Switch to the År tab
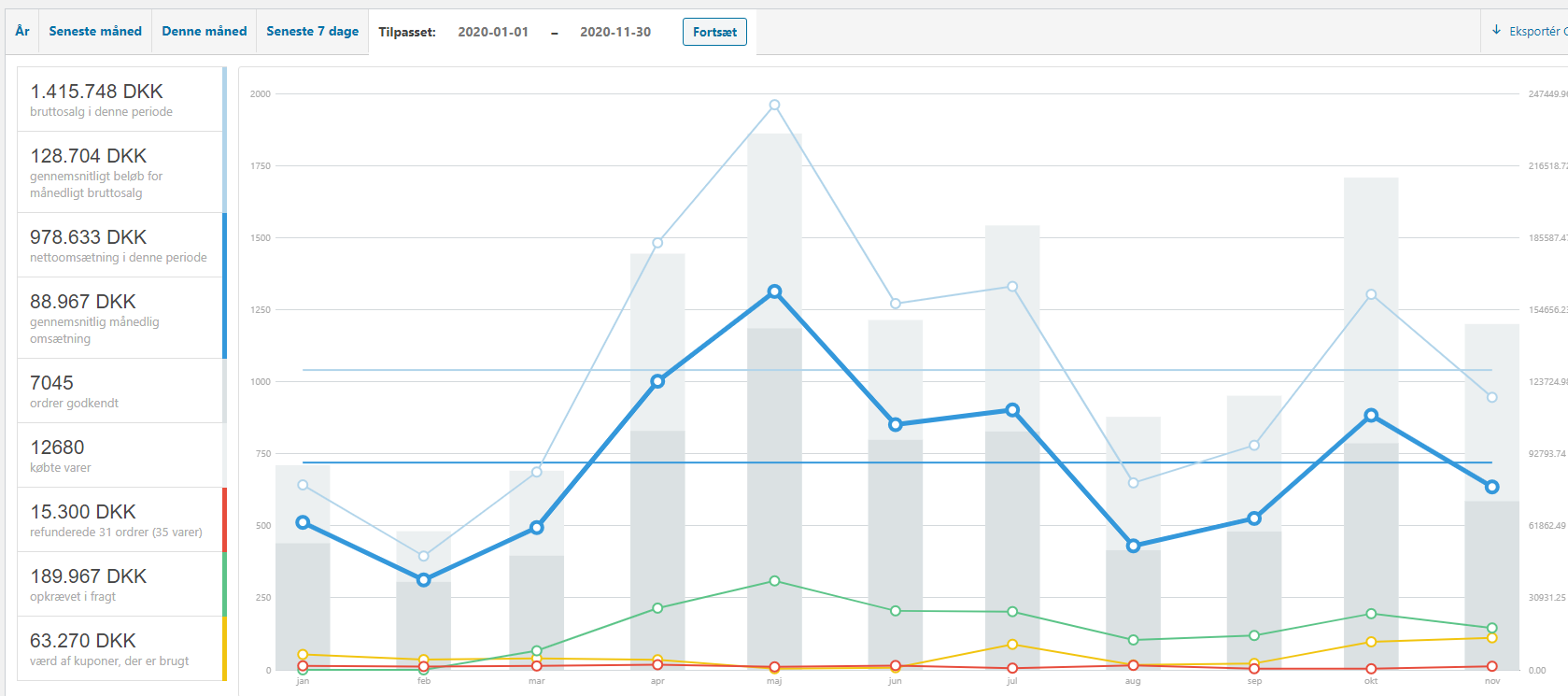Image resolution: width=1568 pixels, height=696 pixels. pos(22,32)
